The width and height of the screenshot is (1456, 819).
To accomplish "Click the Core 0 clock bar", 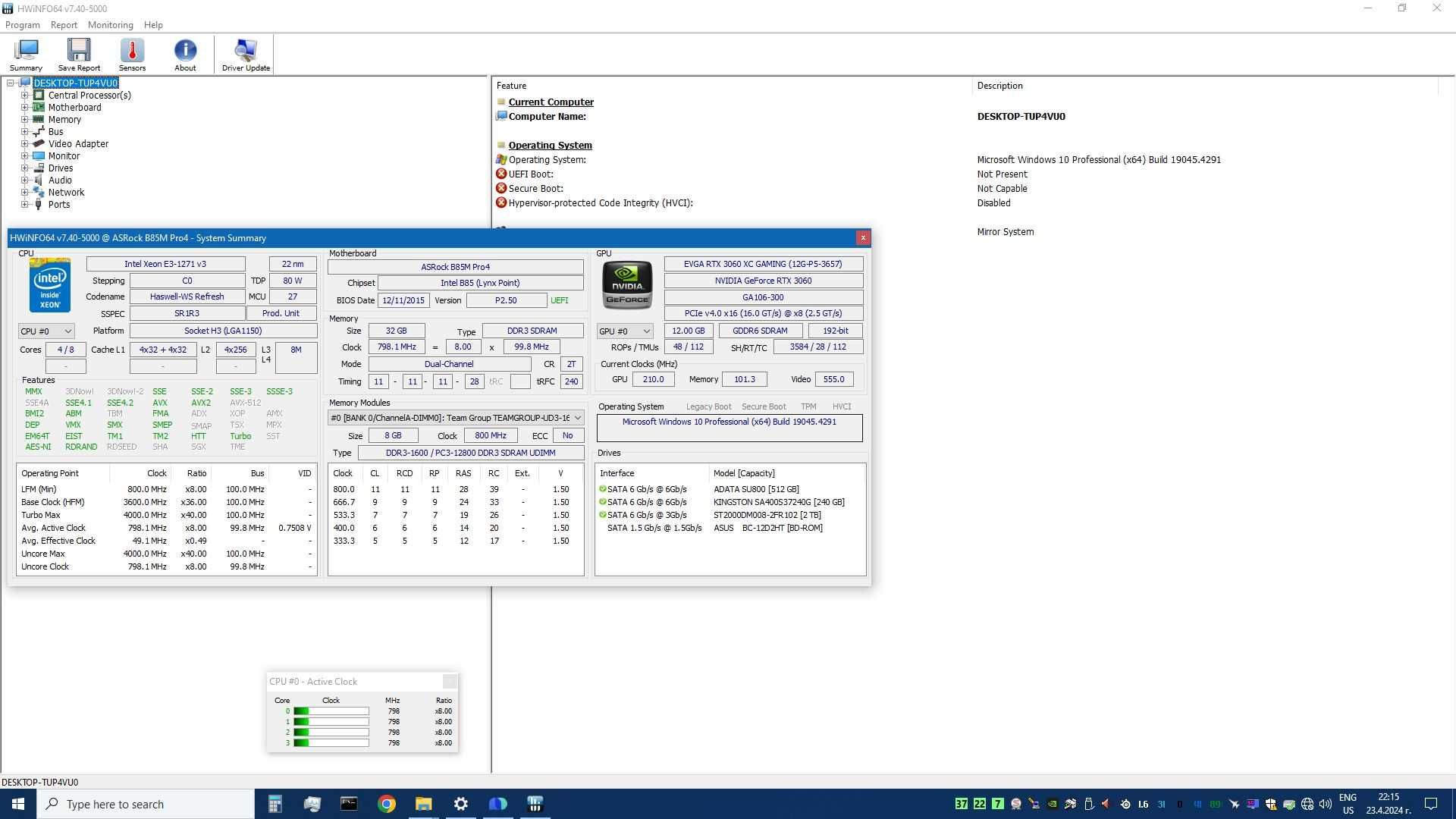I will tap(331, 711).
